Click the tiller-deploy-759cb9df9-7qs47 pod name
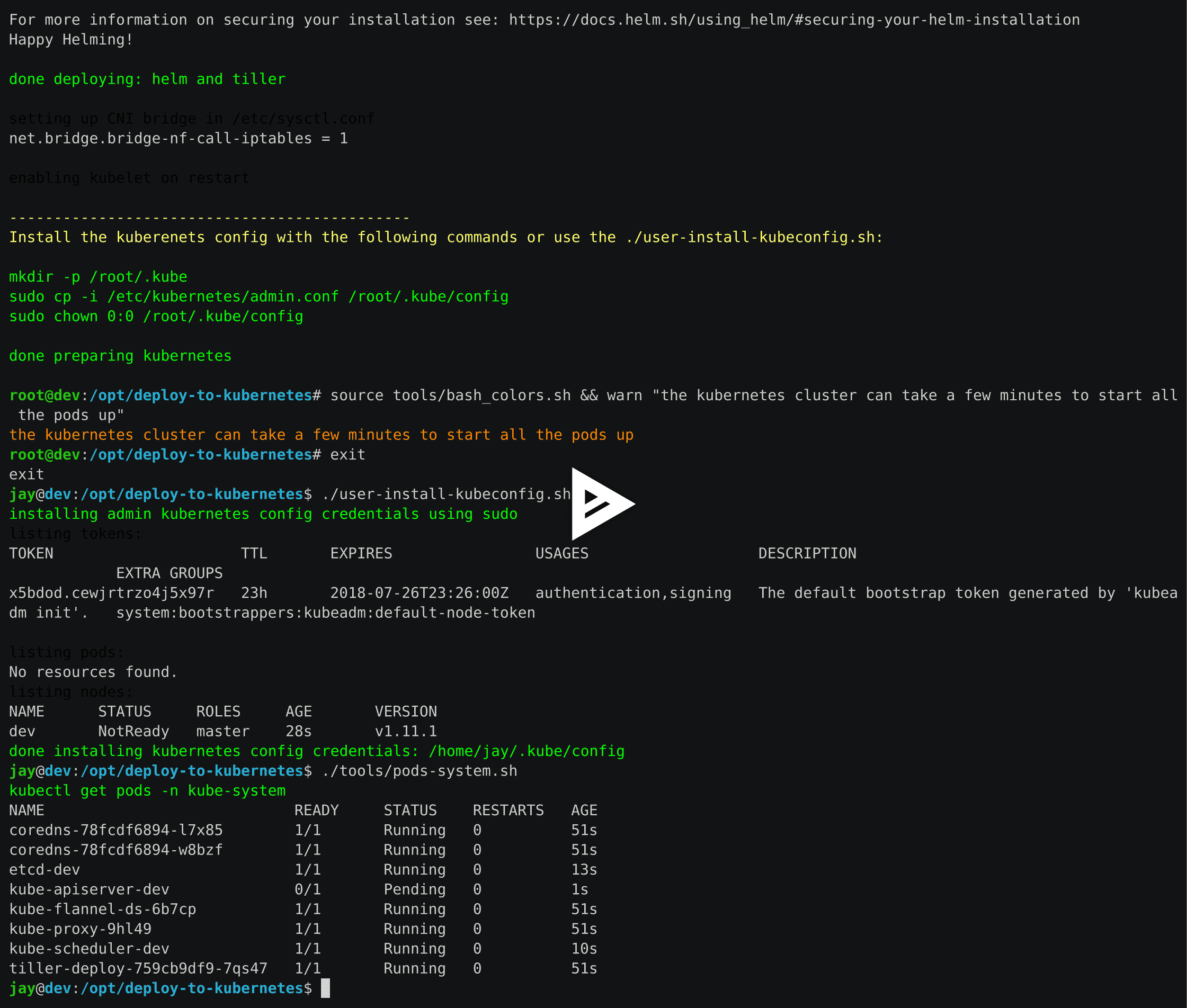1187x1008 pixels. point(138,969)
